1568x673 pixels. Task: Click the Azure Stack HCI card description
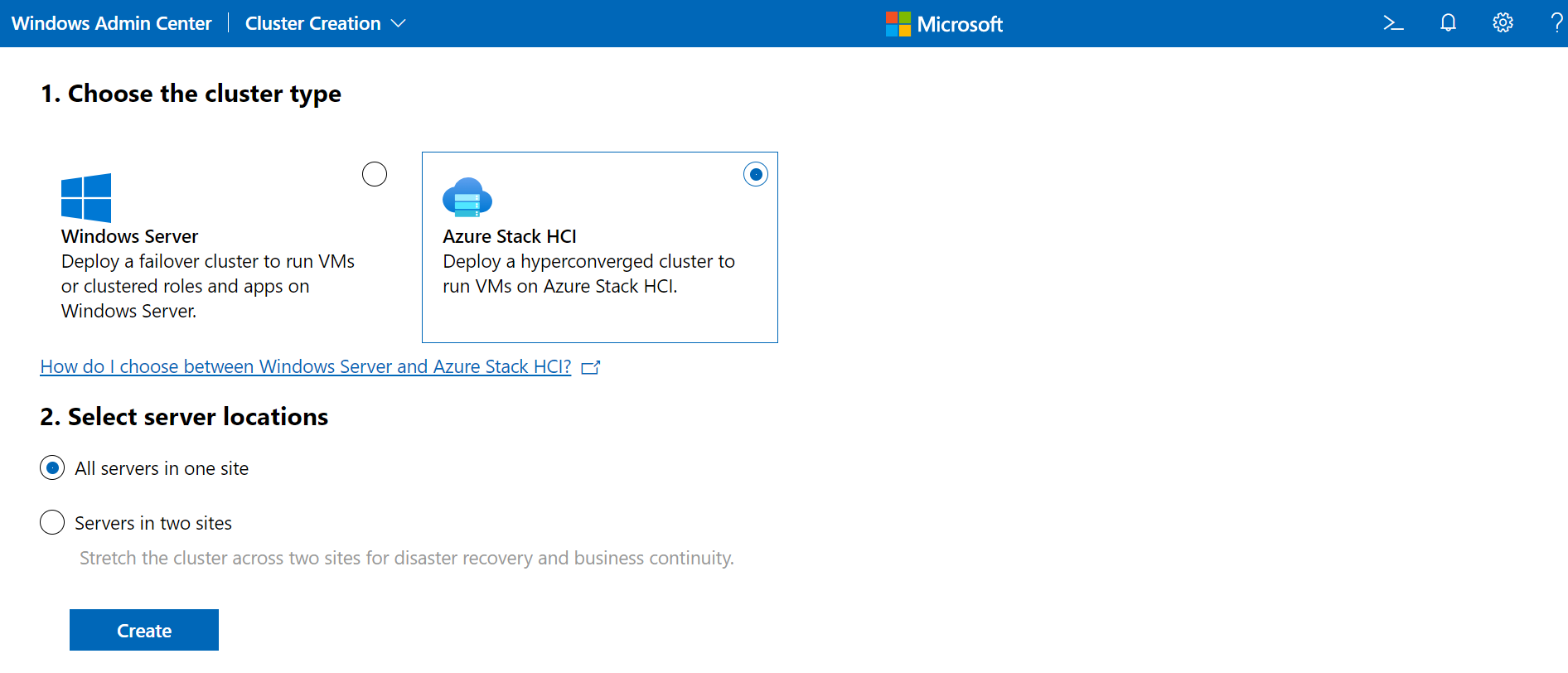[x=588, y=274]
